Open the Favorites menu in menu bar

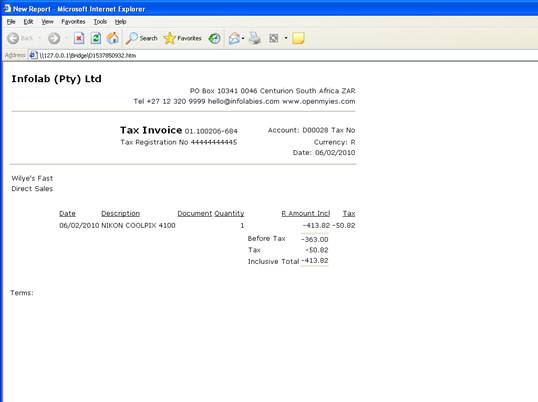(73, 22)
